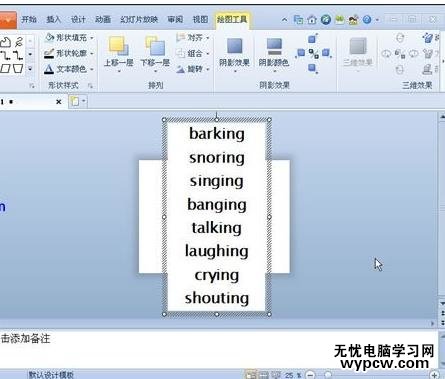
Task: Click the word "laughing" in text box
Action: [217, 252]
